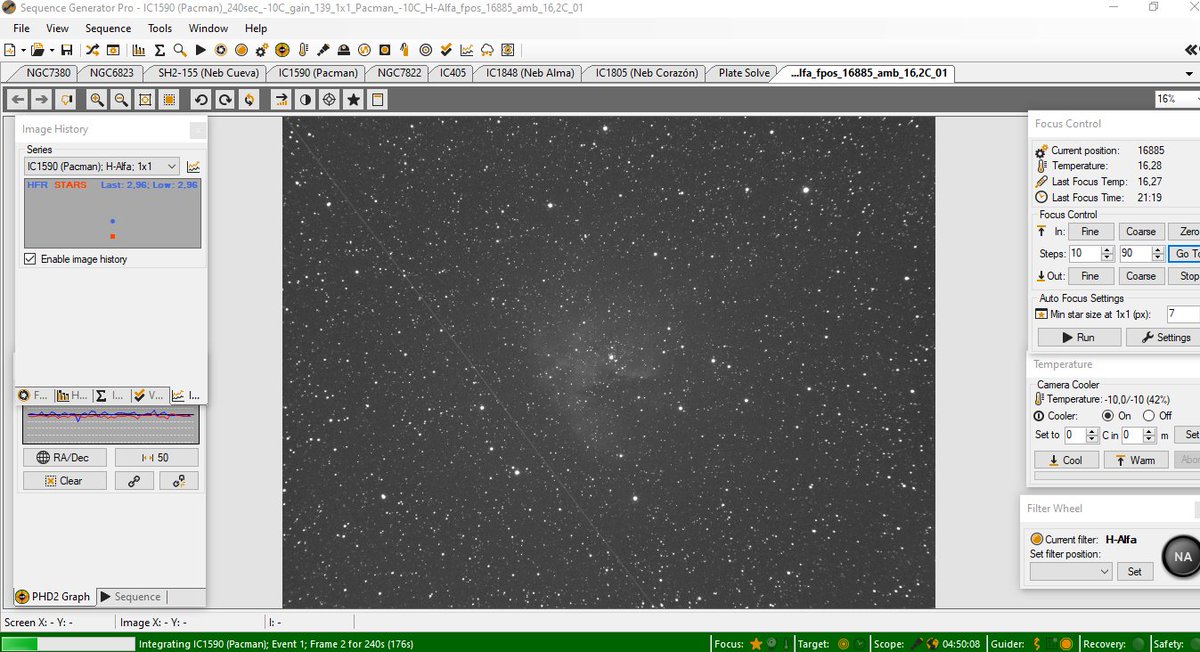The width and height of the screenshot is (1200, 652).
Task: Click the Warm button
Action: [x=1135, y=460]
